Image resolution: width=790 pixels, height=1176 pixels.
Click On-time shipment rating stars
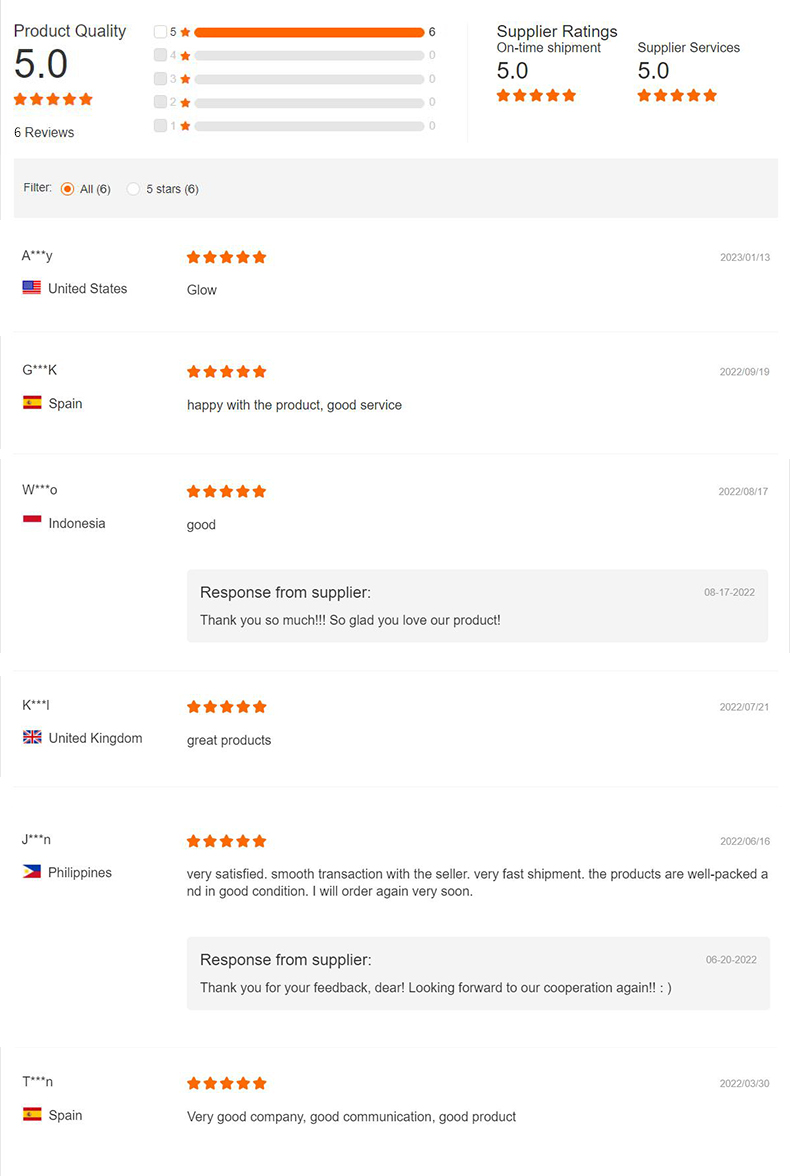(x=536, y=96)
